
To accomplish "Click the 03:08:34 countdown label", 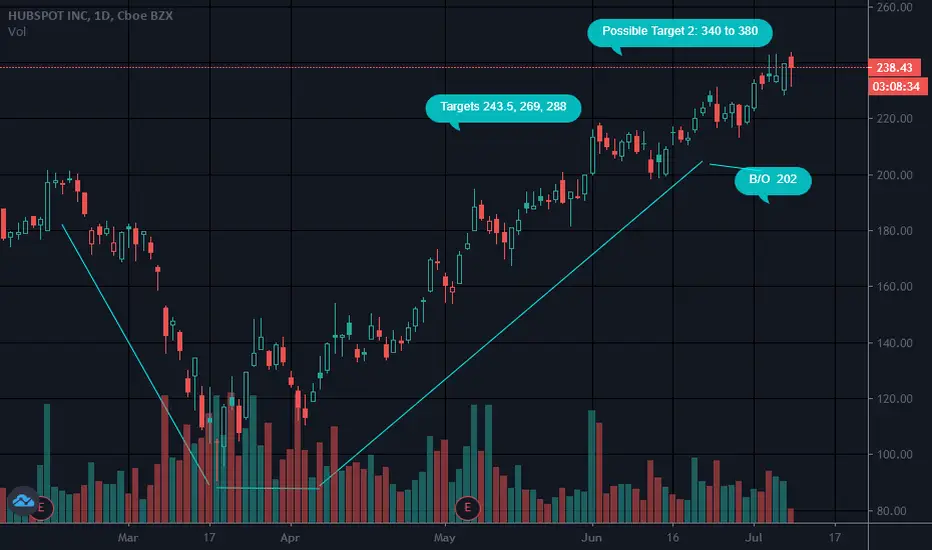I will (896, 86).
